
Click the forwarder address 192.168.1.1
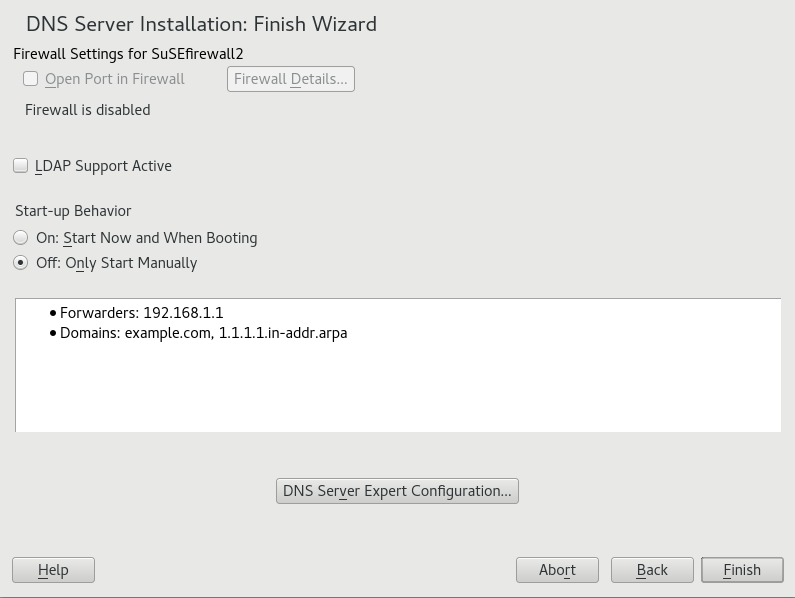(x=183, y=313)
